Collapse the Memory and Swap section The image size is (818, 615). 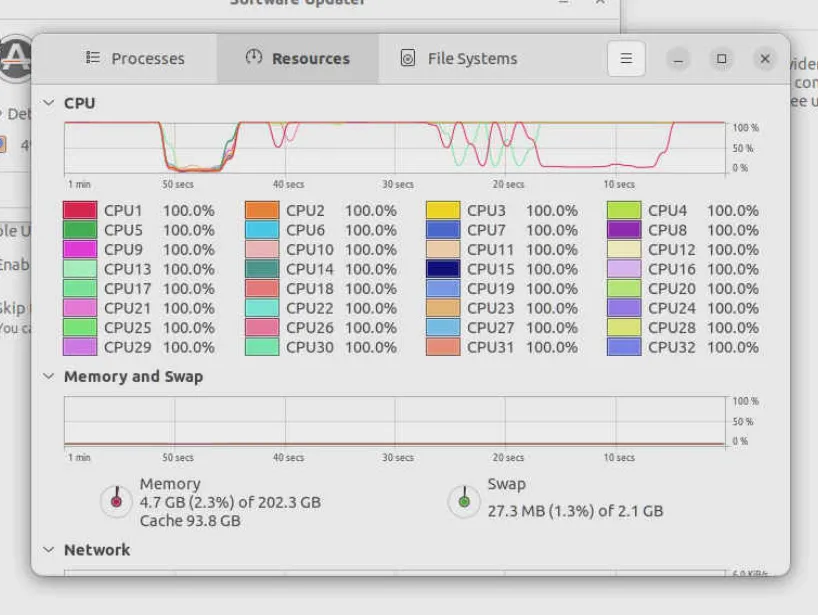[x=48, y=377]
